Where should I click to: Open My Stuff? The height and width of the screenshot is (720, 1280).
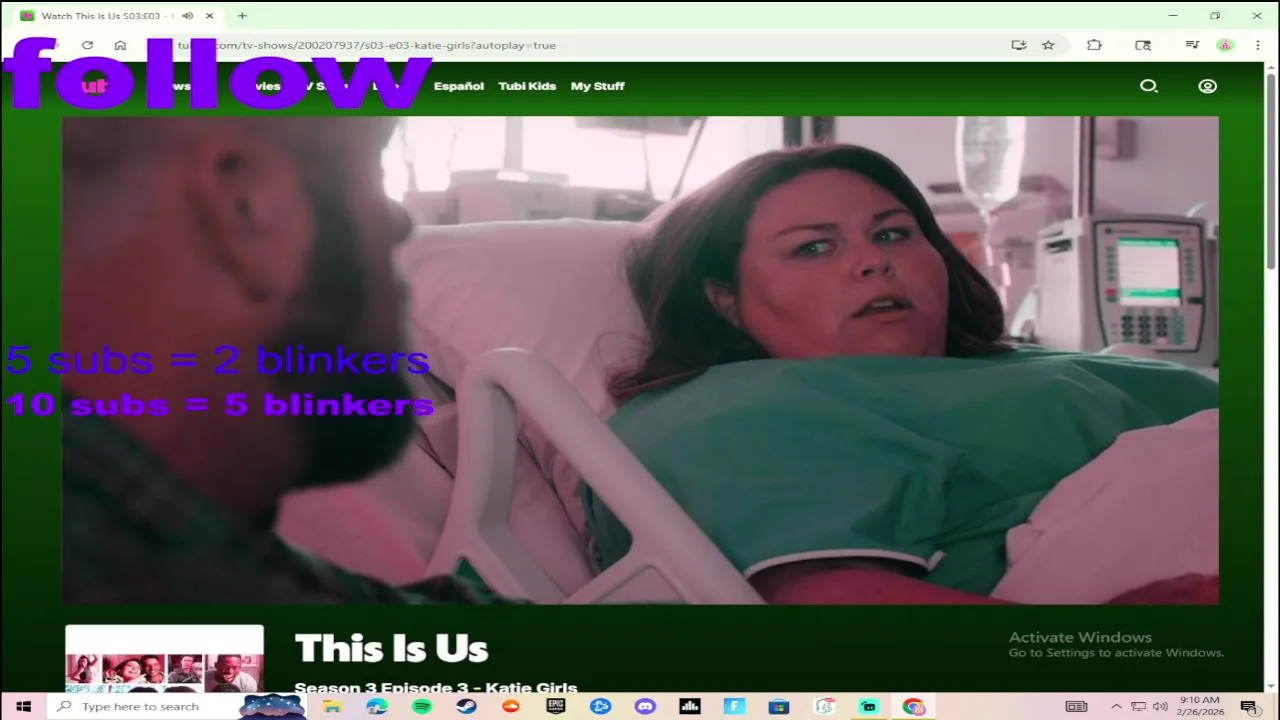597,86
